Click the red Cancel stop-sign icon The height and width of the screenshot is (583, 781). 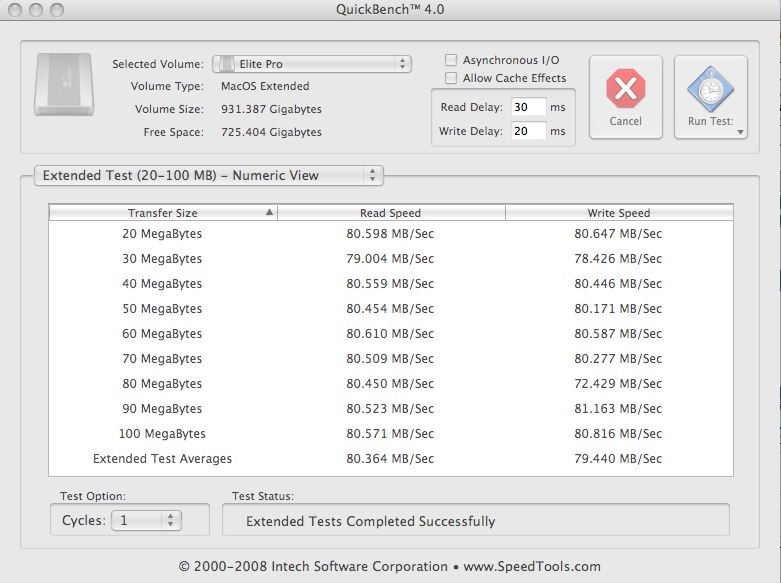626,89
